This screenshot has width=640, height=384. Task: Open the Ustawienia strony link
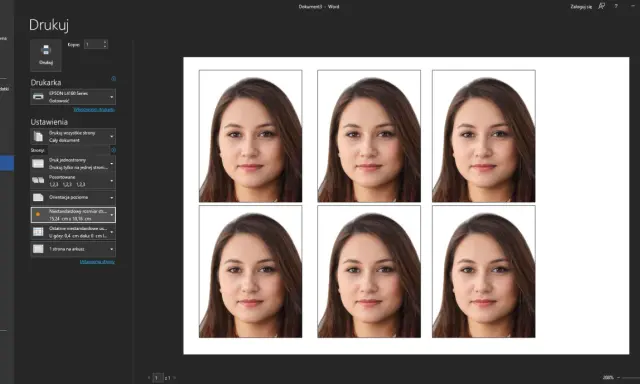pos(97,262)
